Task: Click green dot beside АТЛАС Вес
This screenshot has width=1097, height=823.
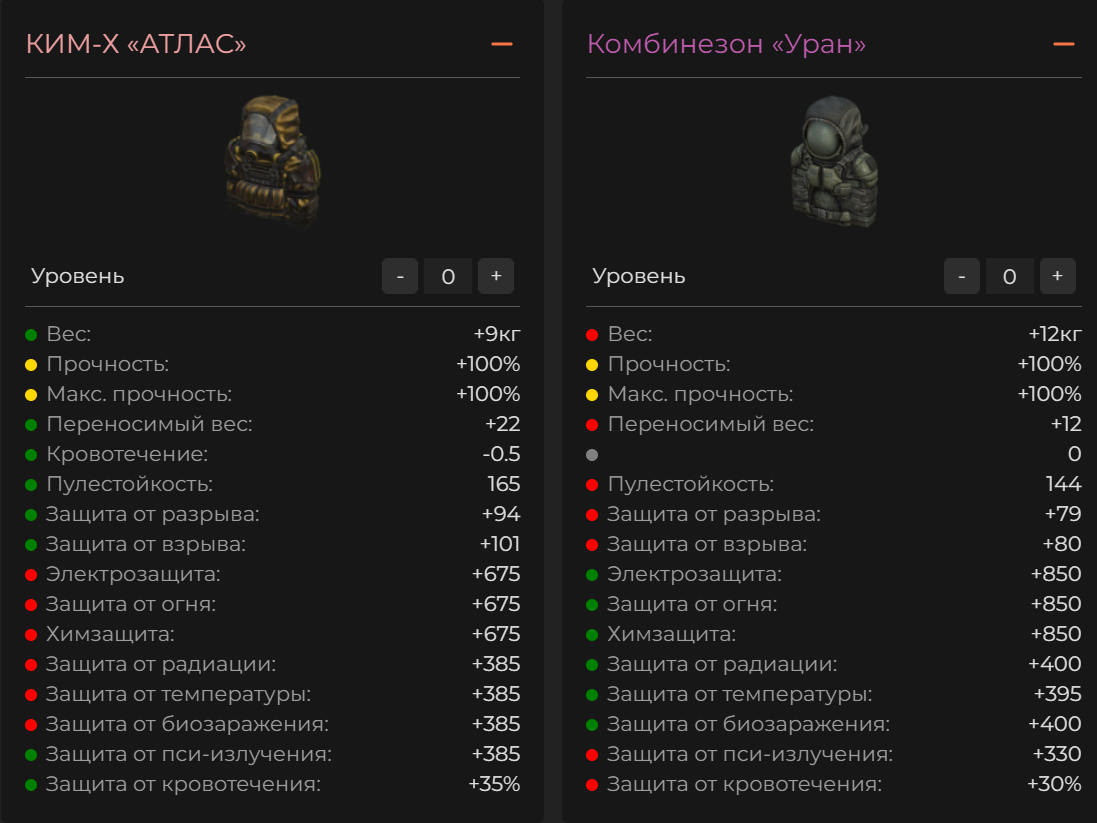Action: [31, 334]
